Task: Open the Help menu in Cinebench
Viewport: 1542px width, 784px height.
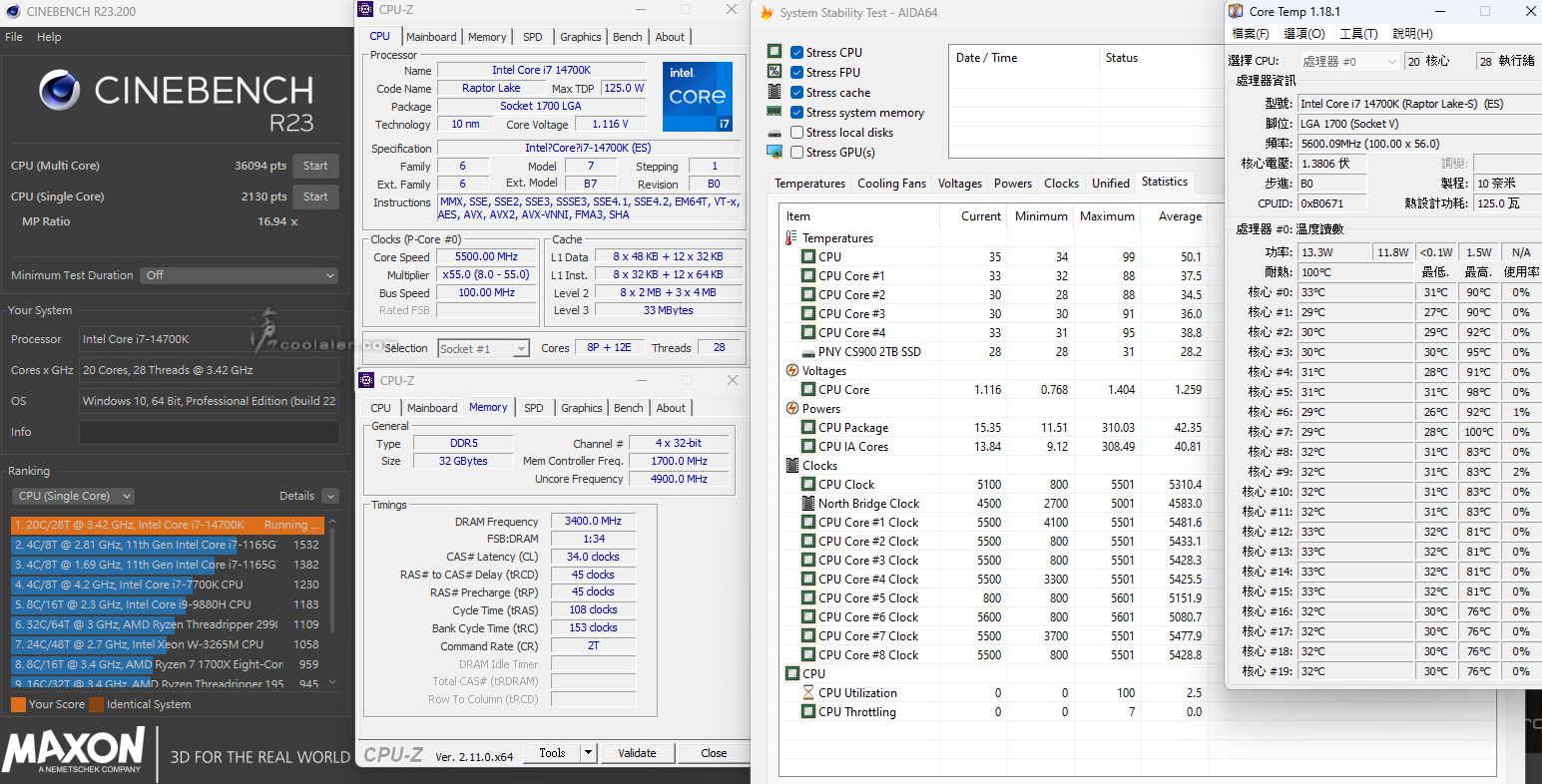Action: click(x=49, y=37)
